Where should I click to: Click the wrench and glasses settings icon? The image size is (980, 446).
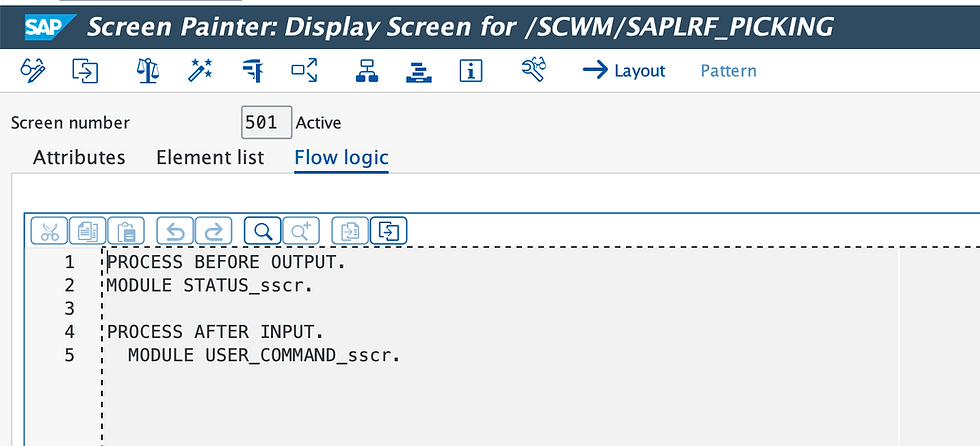pyautogui.click(x=533, y=69)
